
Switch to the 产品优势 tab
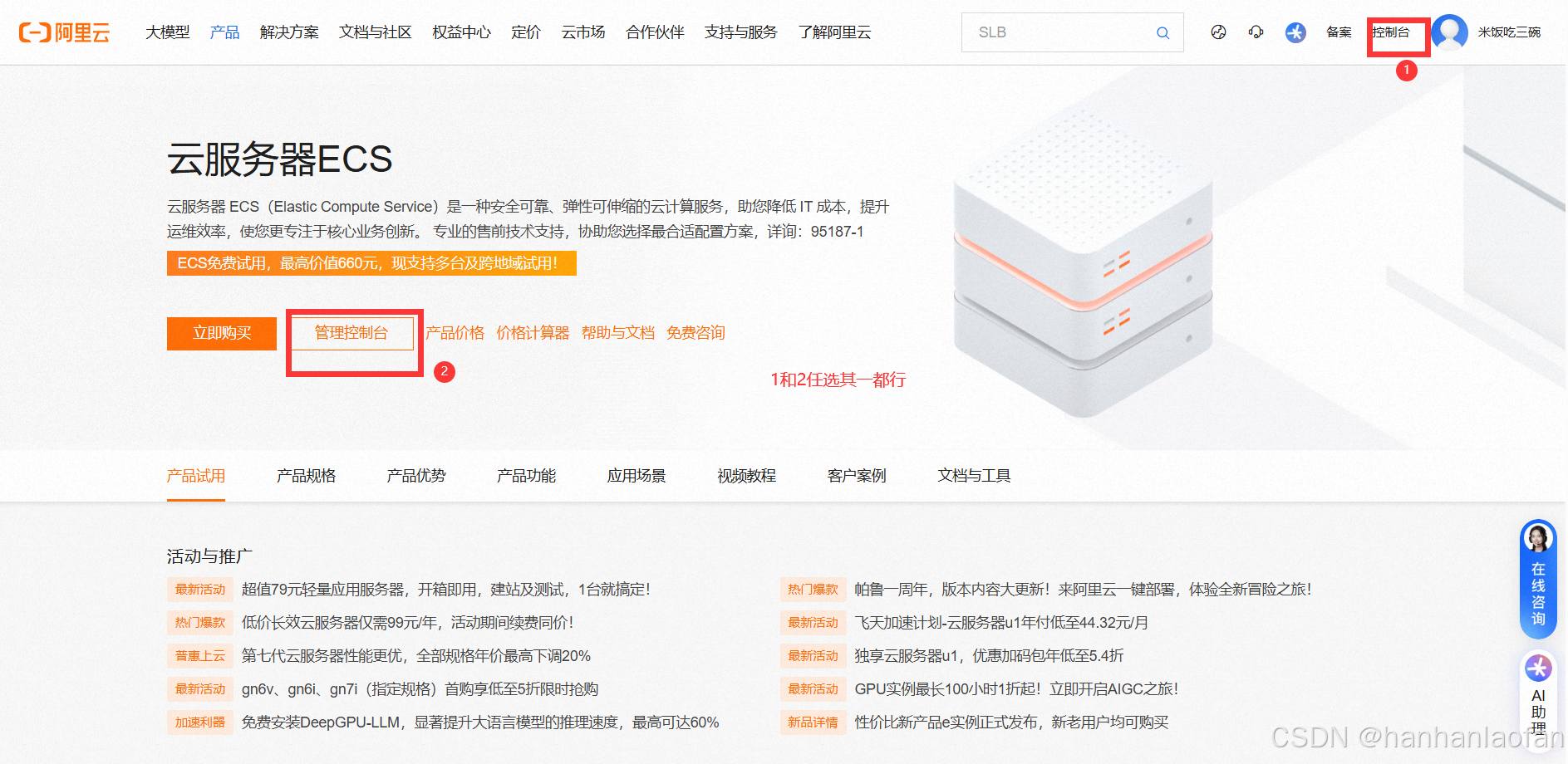pos(416,476)
